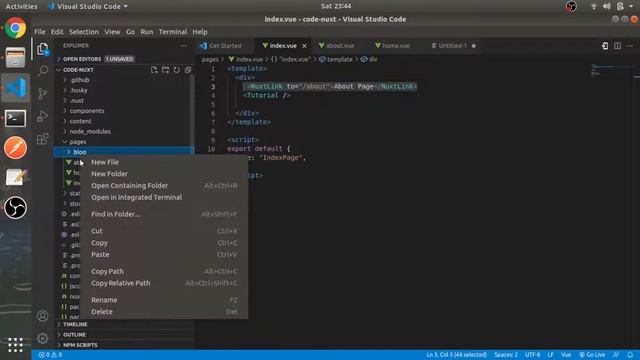640x360 pixels.
Task: Open the Search view in activity bar
Action: click(x=42, y=71)
